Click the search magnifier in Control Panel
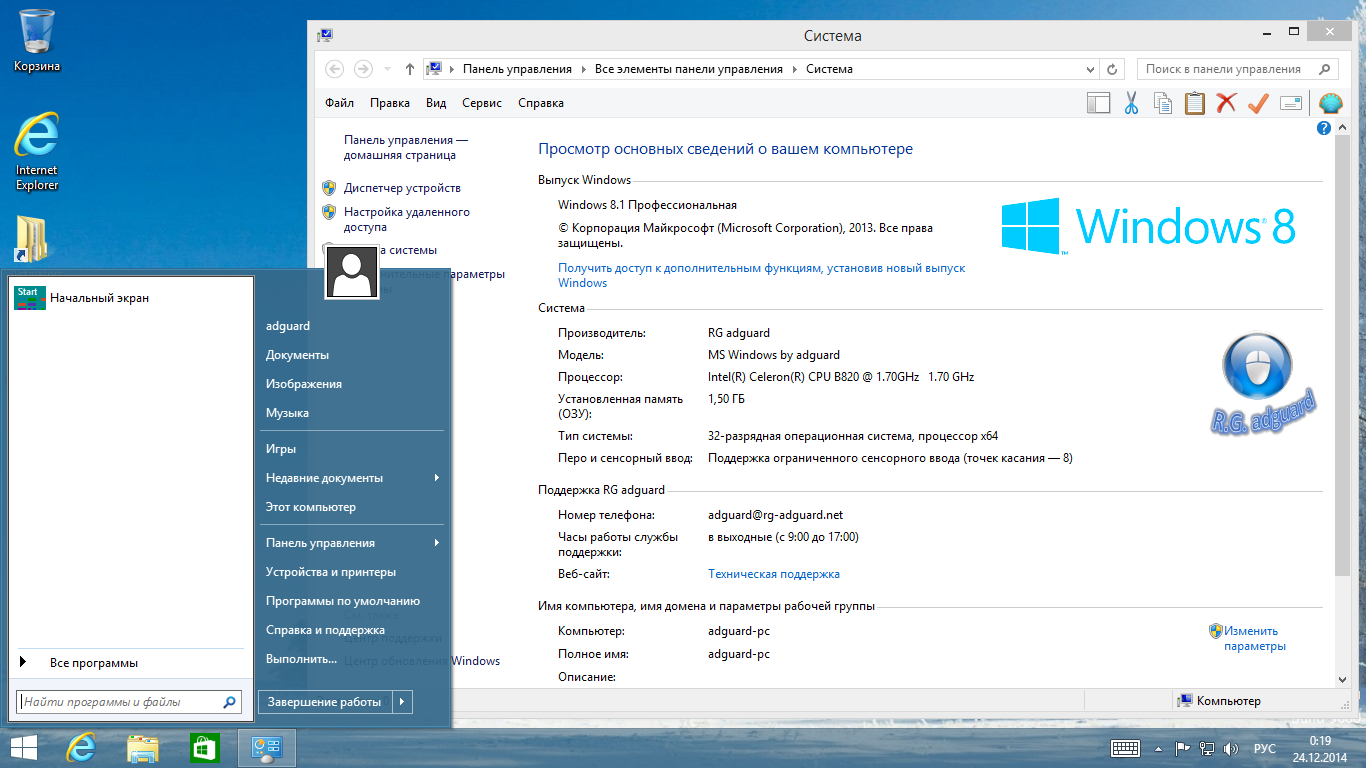This screenshot has height=768, width=1366. click(1325, 69)
